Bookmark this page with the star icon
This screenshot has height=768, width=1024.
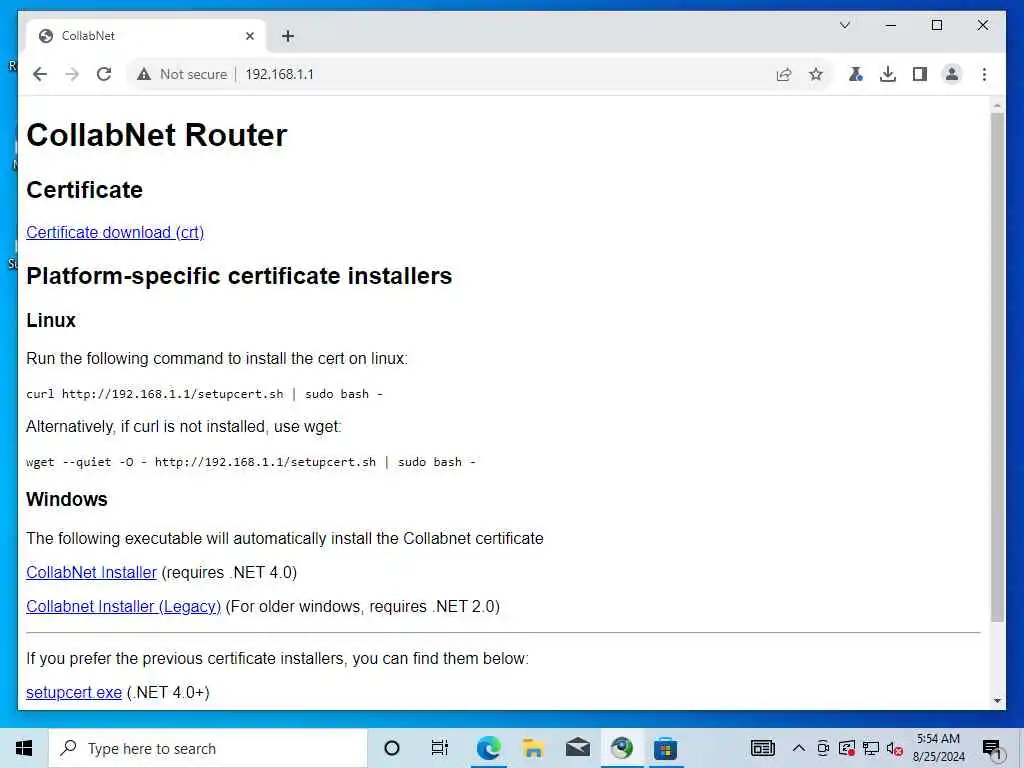(816, 74)
